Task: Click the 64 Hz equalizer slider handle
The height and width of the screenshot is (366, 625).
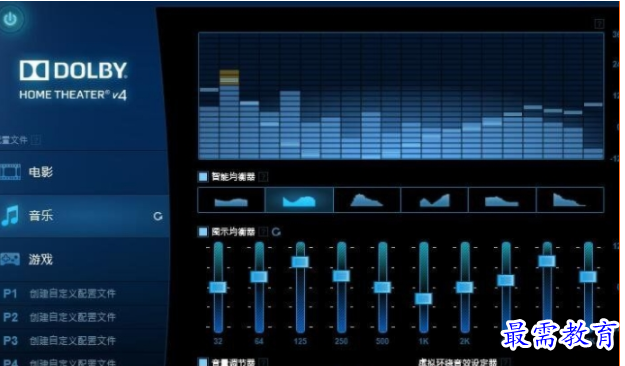Action: click(x=259, y=277)
